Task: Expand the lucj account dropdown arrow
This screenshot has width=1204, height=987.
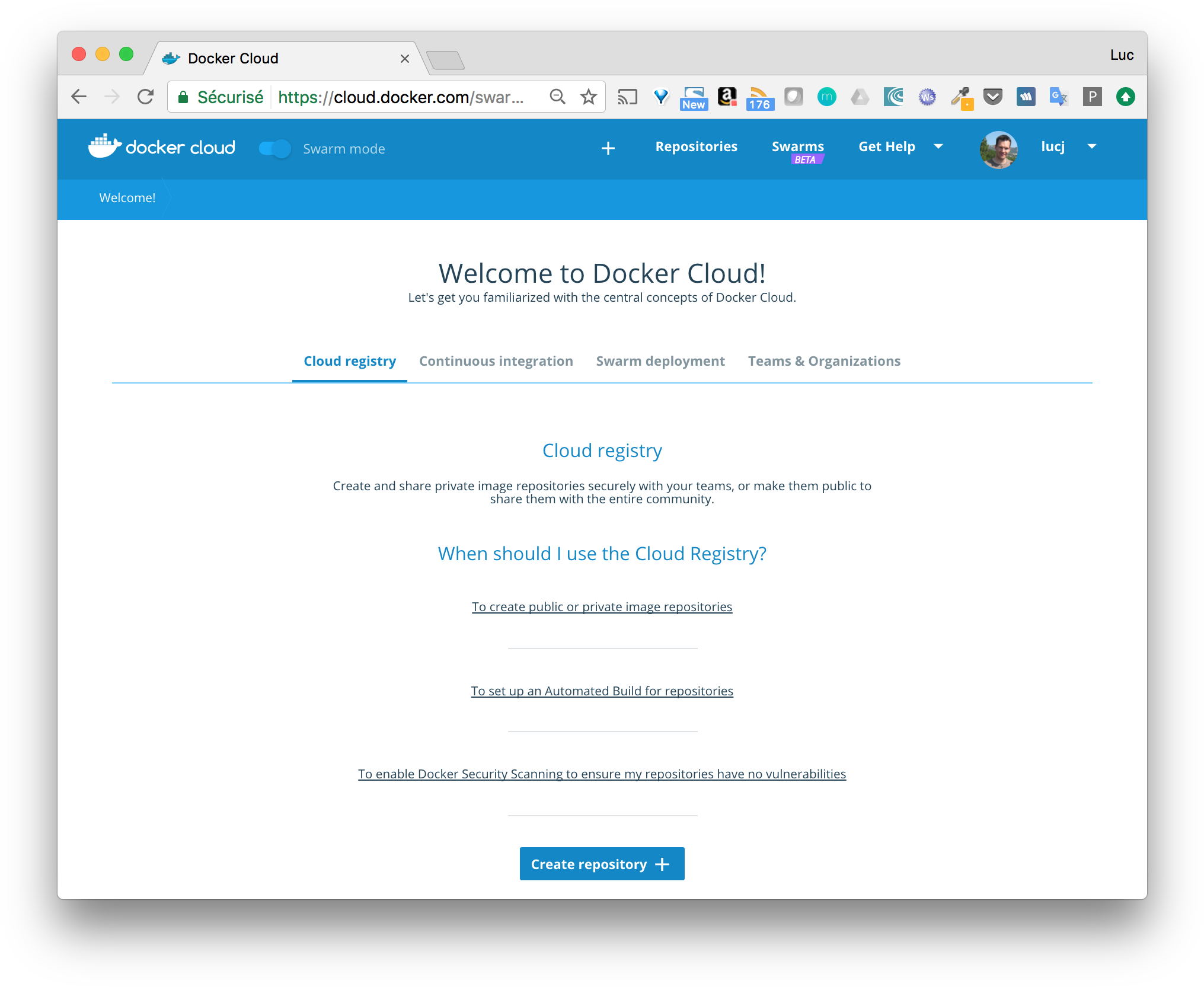Action: click(x=1091, y=146)
